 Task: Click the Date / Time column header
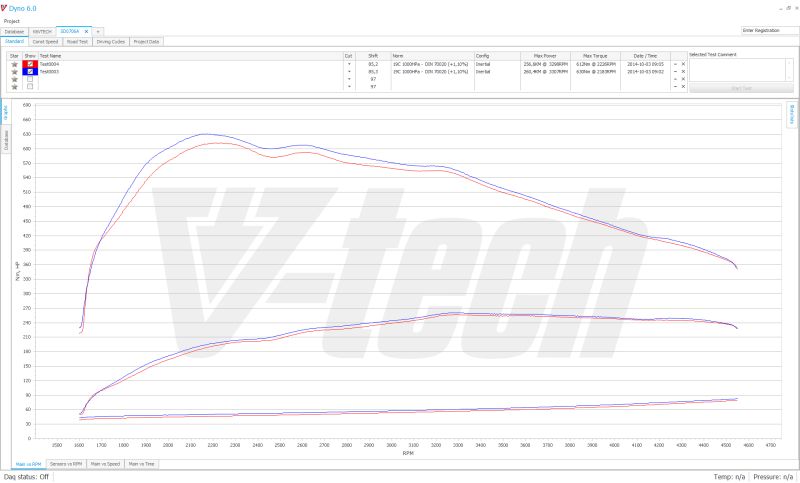click(645, 56)
